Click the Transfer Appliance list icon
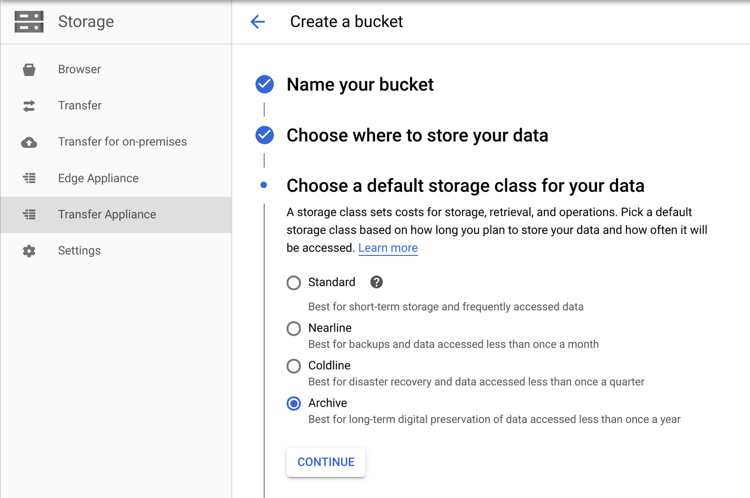Image resolution: width=750 pixels, height=498 pixels. pos(29,214)
